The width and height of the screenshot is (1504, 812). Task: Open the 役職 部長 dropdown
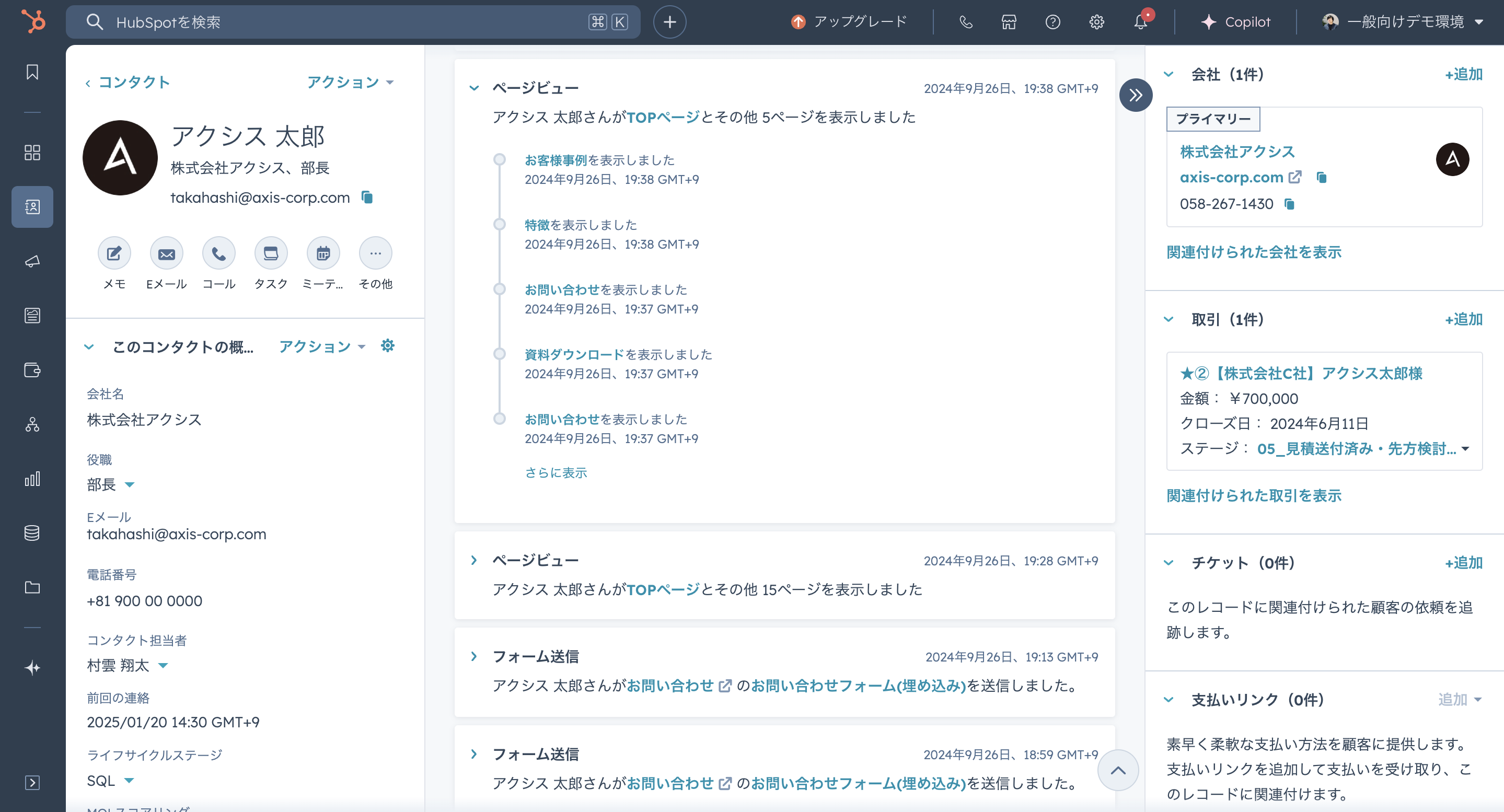[111, 484]
